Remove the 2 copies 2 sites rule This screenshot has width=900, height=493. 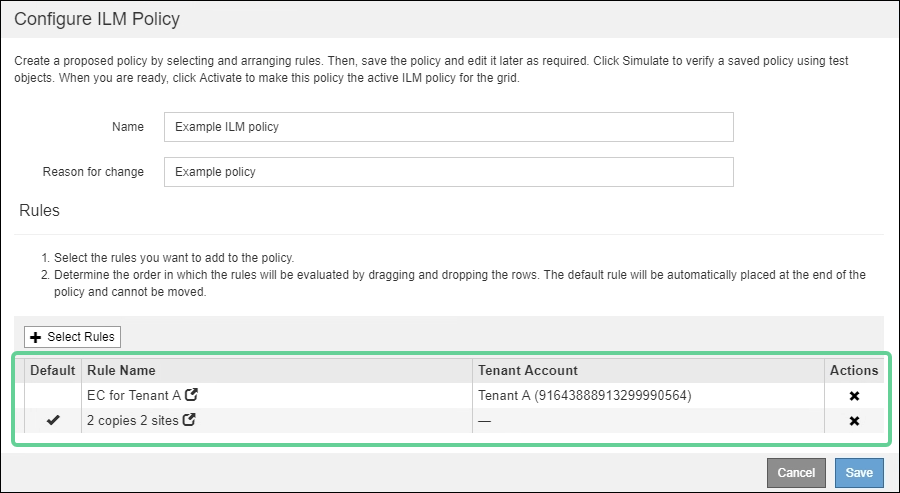(x=854, y=421)
